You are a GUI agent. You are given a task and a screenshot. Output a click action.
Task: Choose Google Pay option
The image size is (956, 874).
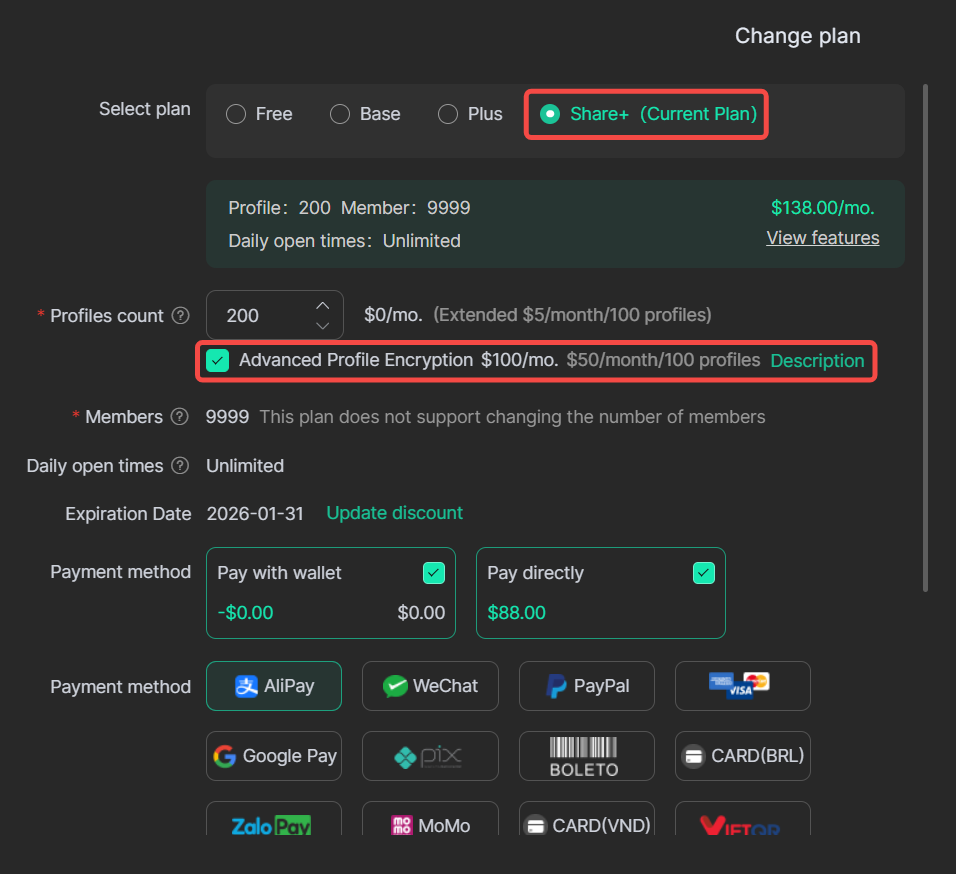(x=274, y=756)
